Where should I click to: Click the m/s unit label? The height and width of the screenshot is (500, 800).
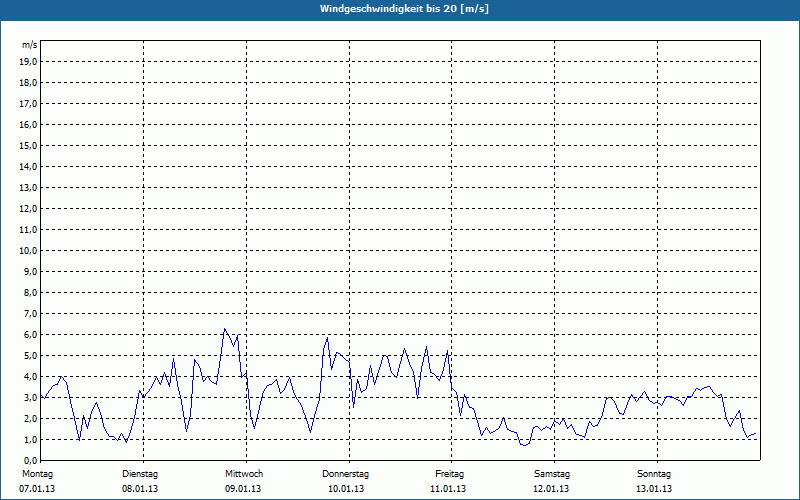pyautogui.click(x=30, y=45)
